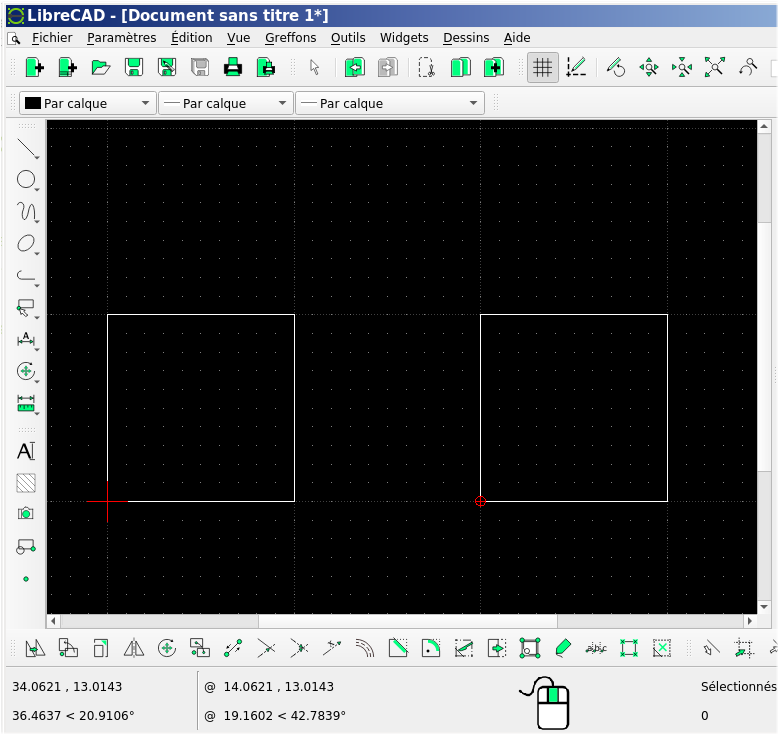This screenshot has height=735, width=779.
Task: Open the Édition menu
Action: (192, 38)
